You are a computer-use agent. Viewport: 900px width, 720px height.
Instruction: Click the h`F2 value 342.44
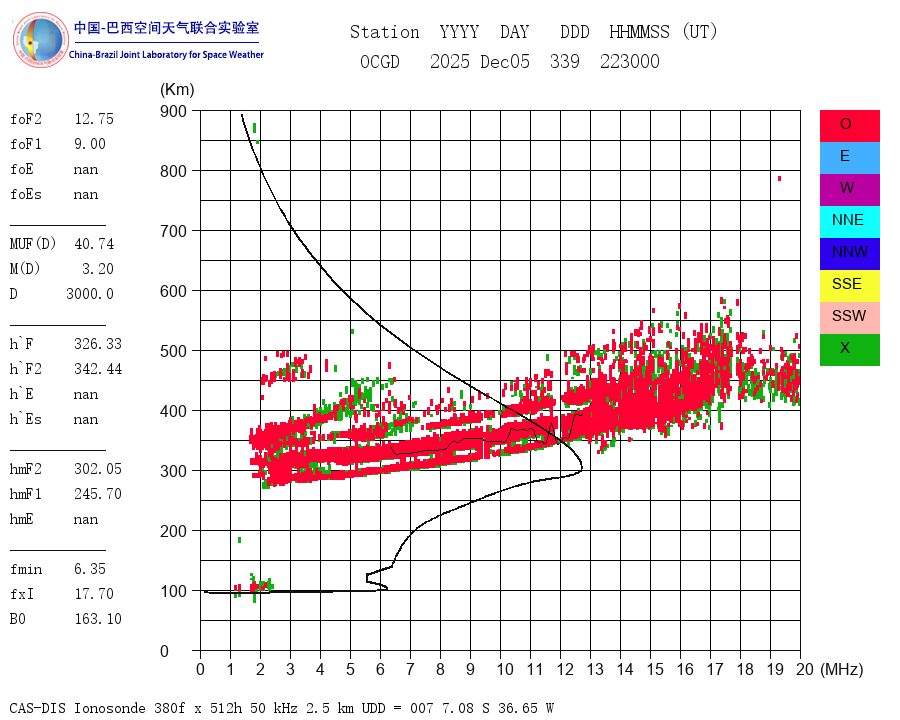98,369
